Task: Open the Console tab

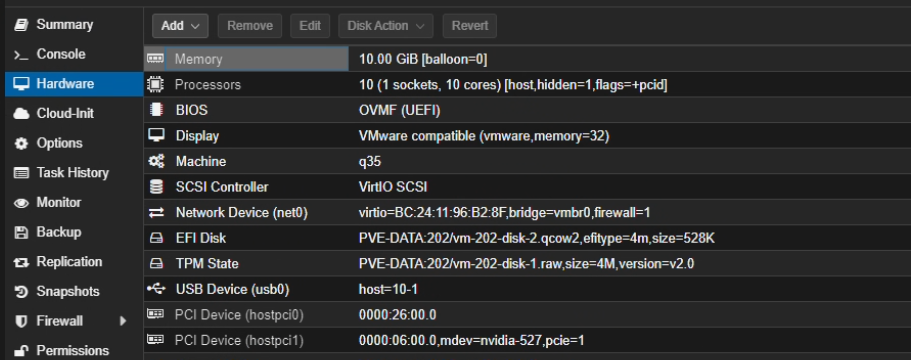Action: click(x=61, y=54)
